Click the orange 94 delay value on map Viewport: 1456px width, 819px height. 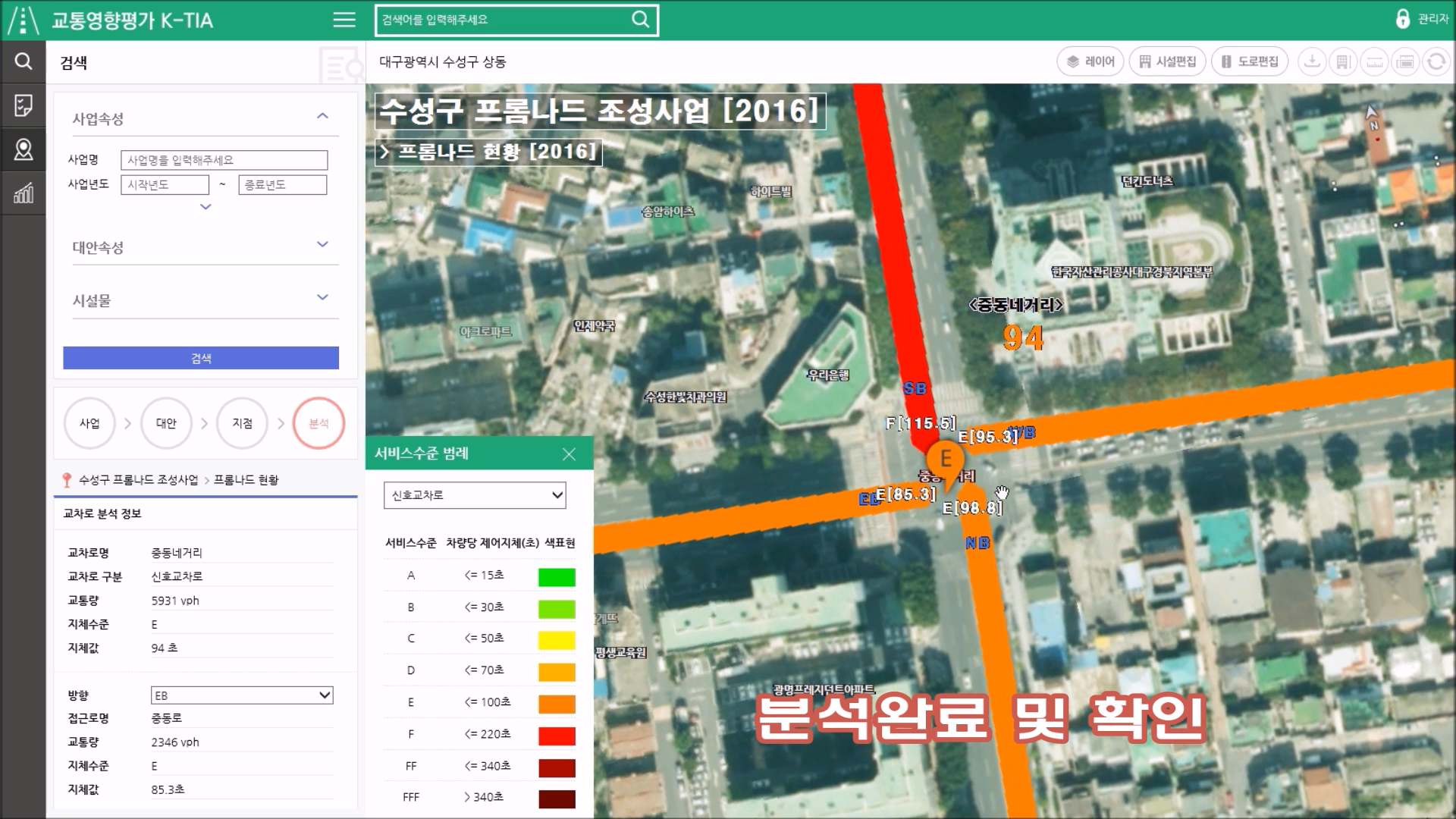pyautogui.click(x=1023, y=337)
